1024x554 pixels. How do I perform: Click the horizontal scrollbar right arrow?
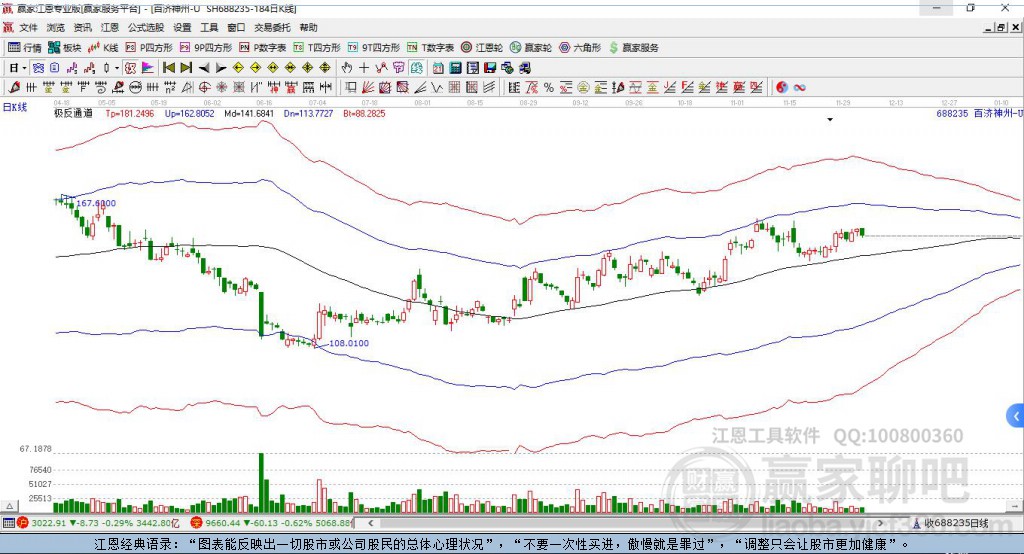pyautogui.click(x=880, y=523)
